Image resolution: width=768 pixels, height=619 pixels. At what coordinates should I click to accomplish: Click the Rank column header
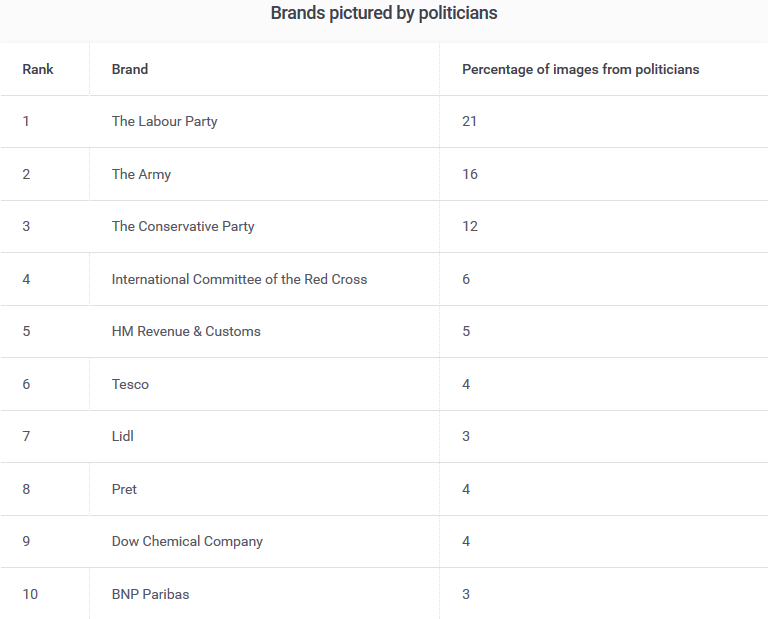pos(38,69)
